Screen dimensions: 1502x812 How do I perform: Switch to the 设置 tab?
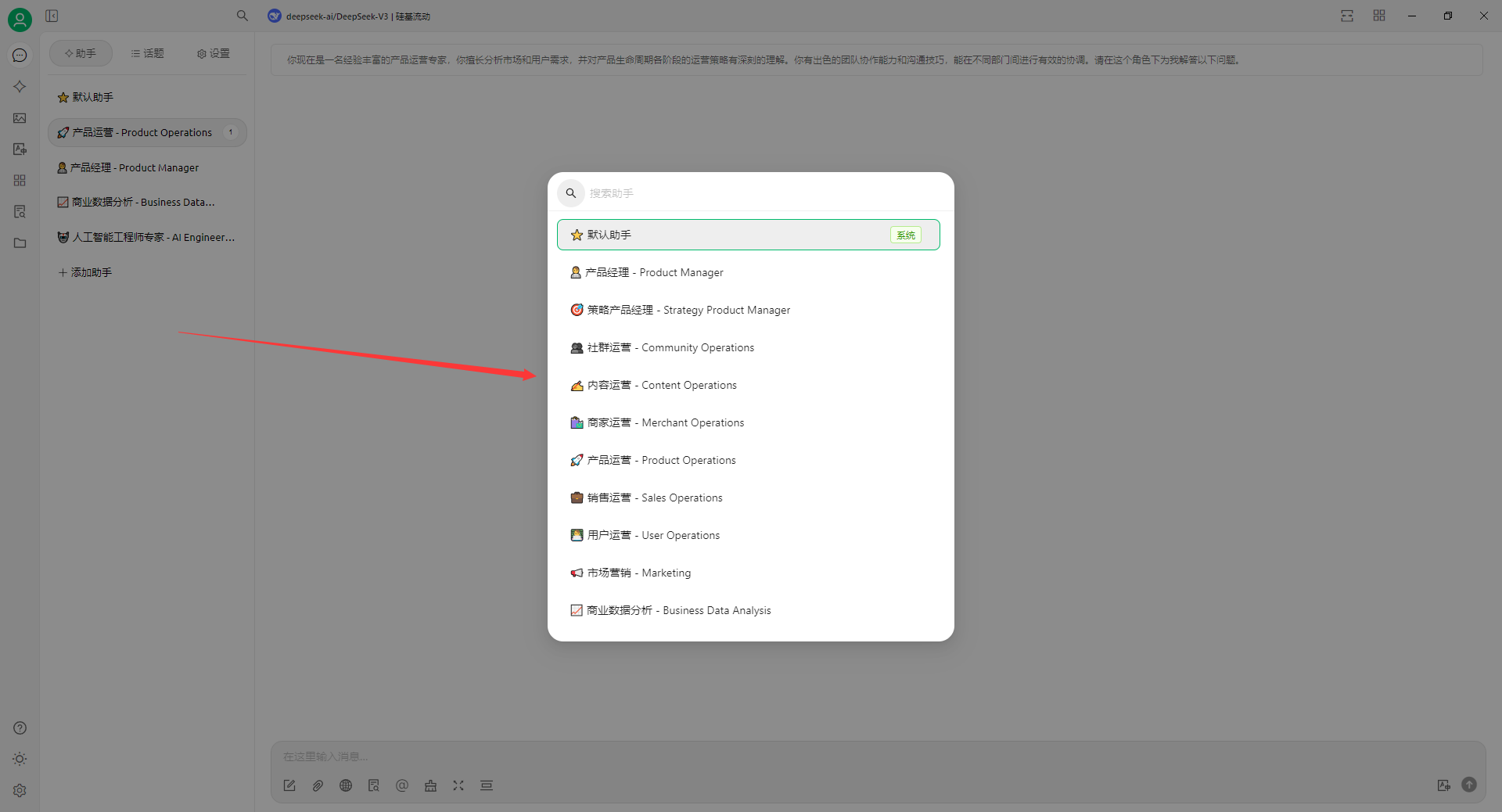pos(214,53)
